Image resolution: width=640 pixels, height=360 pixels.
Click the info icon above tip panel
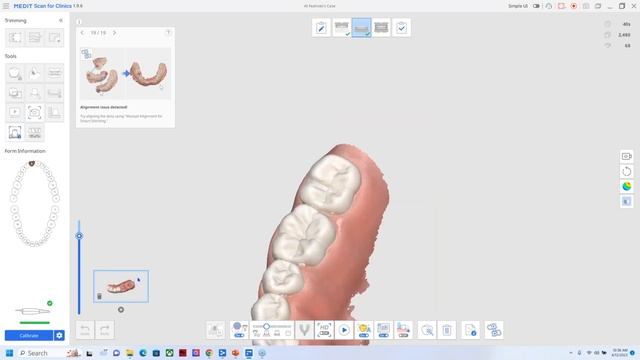click(x=79, y=22)
